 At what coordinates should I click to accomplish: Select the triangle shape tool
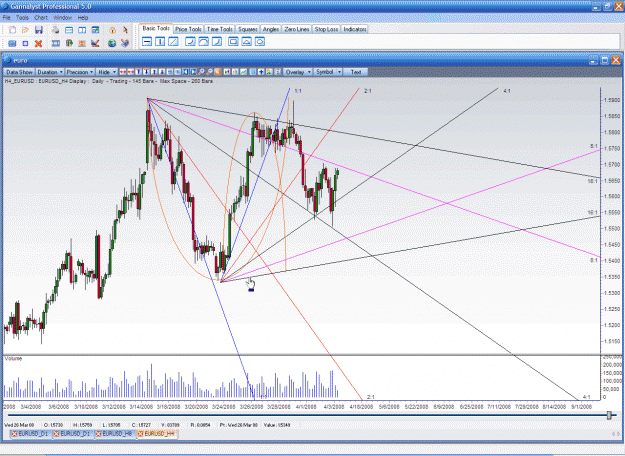247,41
